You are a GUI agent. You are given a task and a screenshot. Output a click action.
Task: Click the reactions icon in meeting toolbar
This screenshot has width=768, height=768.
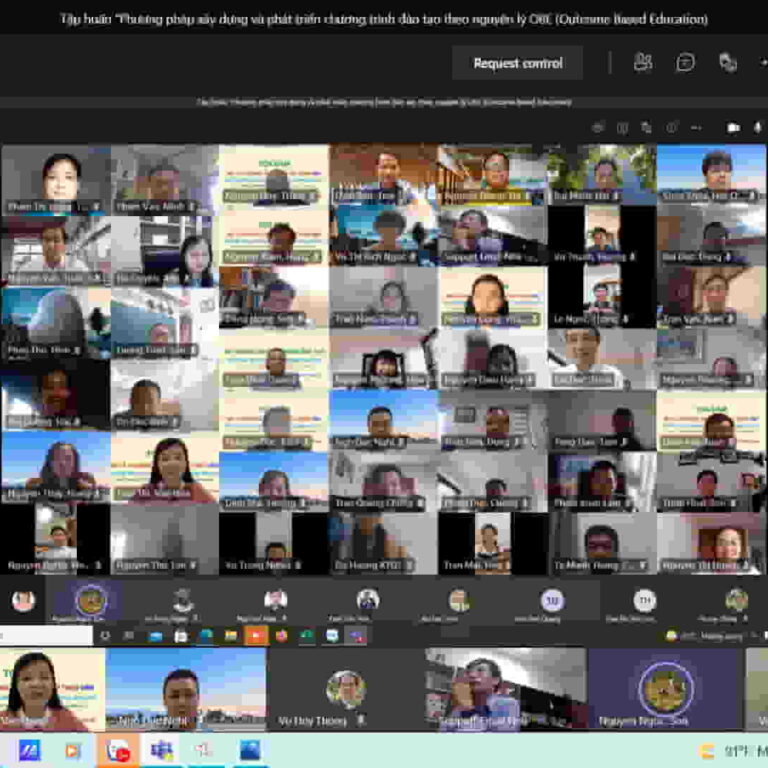[x=727, y=63]
